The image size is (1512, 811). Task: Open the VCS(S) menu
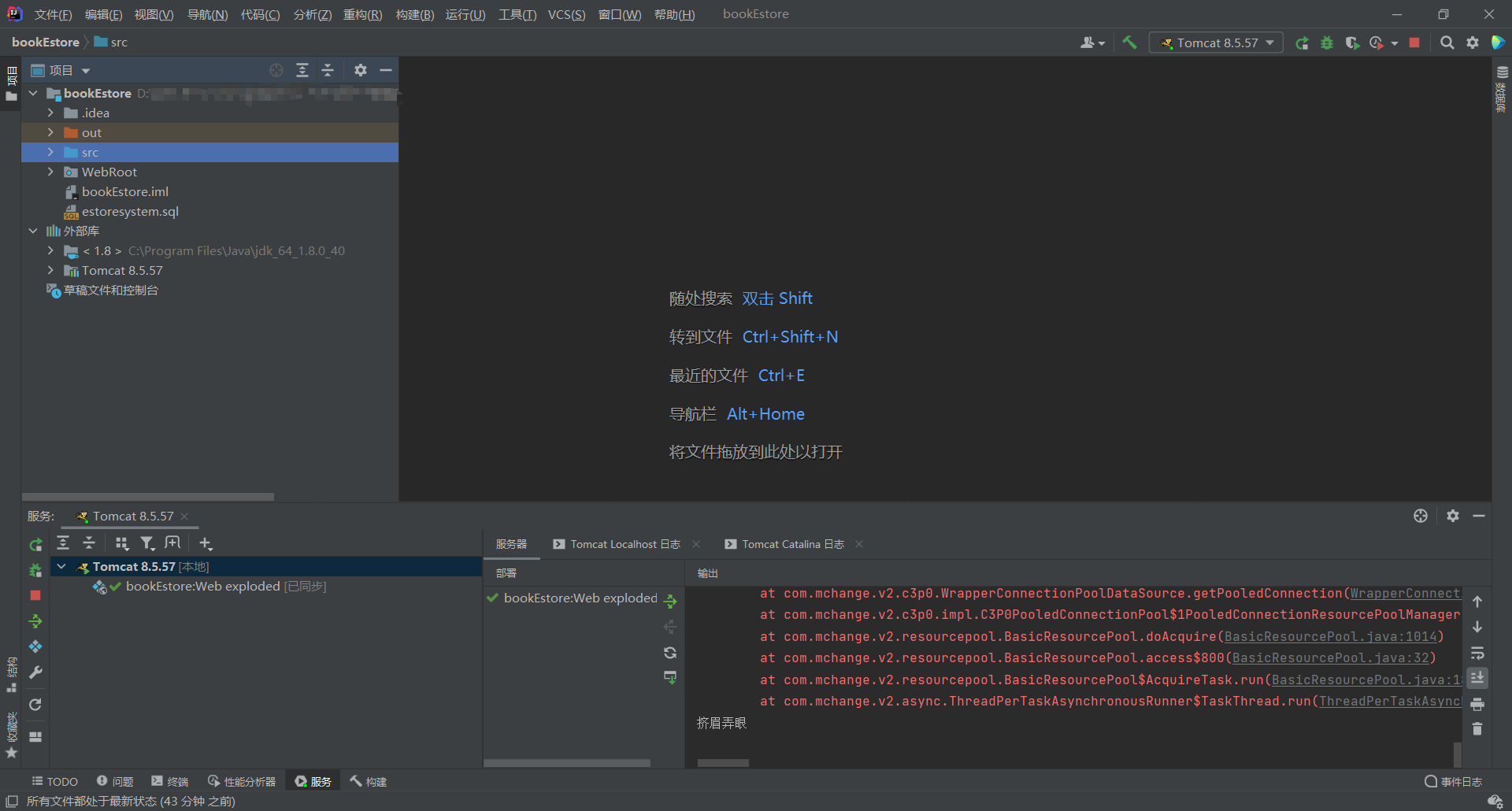566,14
